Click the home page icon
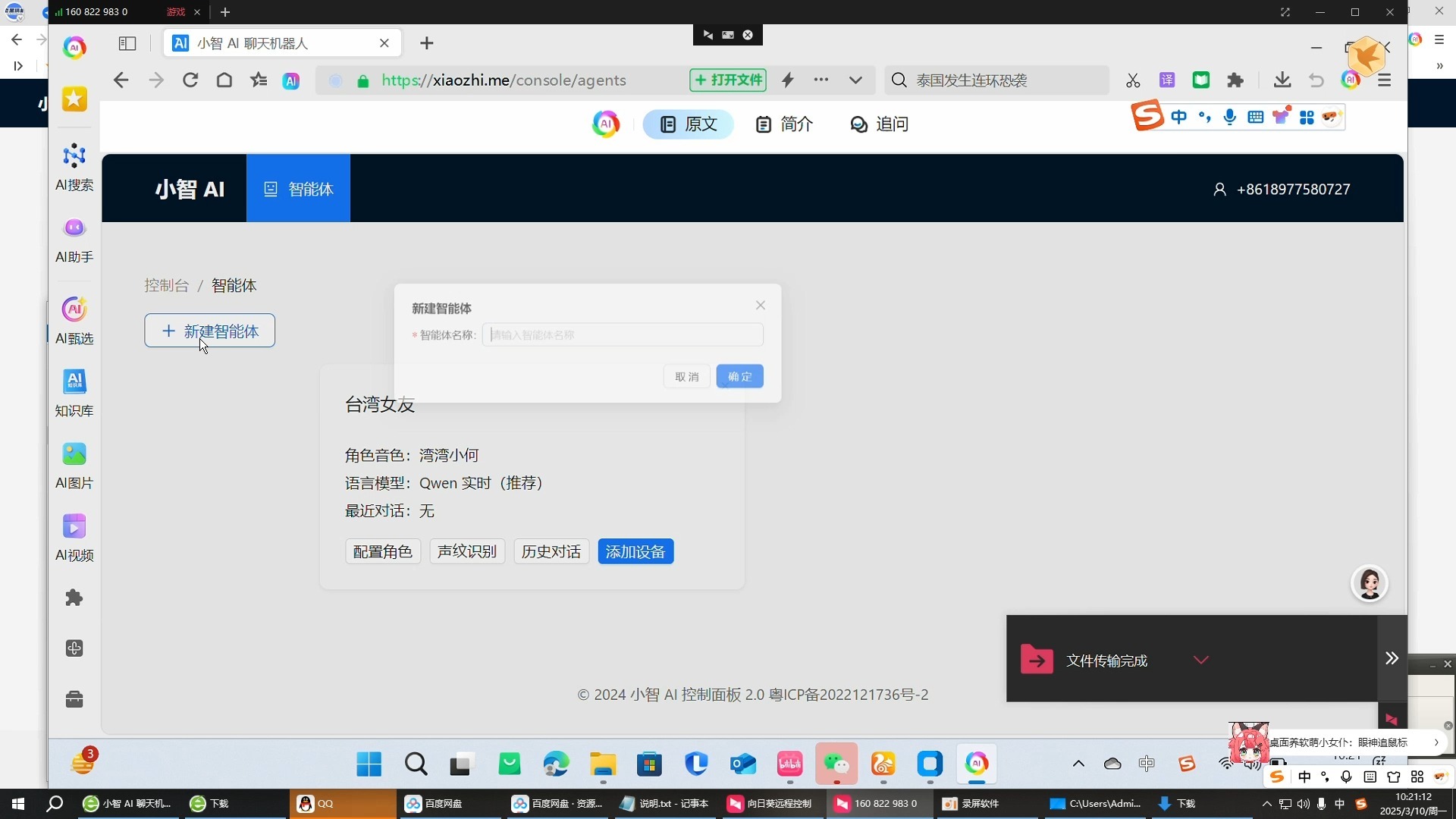 (x=224, y=80)
